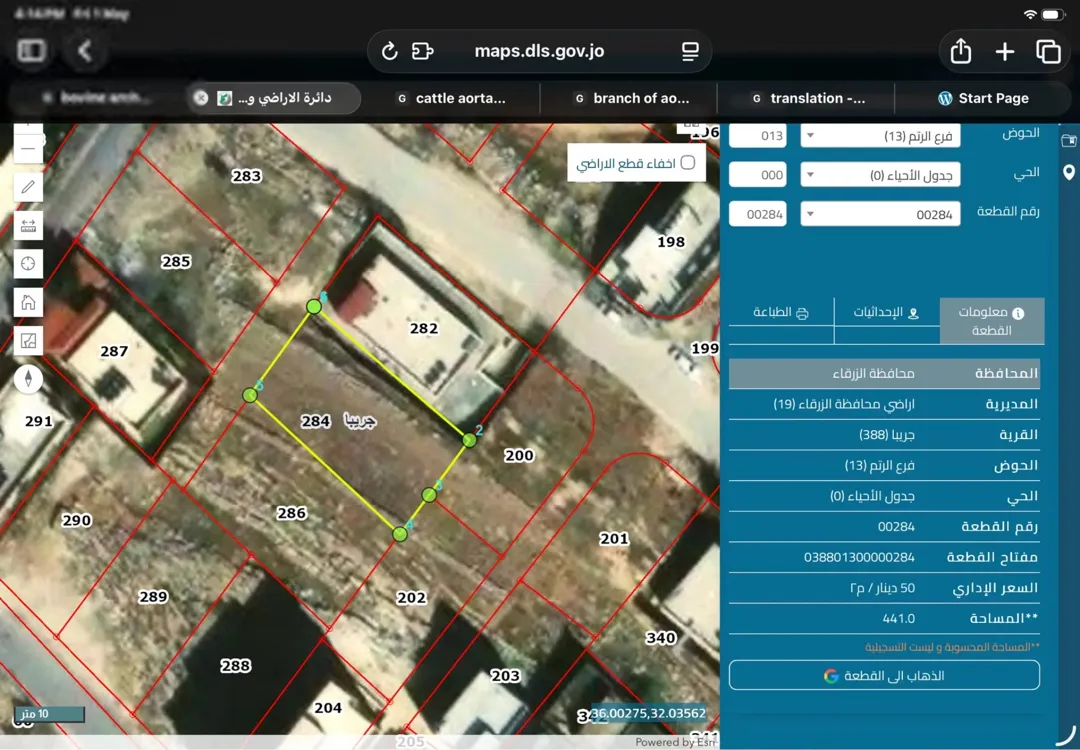The width and height of the screenshot is (1080, 750).
Task: Open the area measurement tool icon
Action: pyautogui.click(x=28, y=341)
